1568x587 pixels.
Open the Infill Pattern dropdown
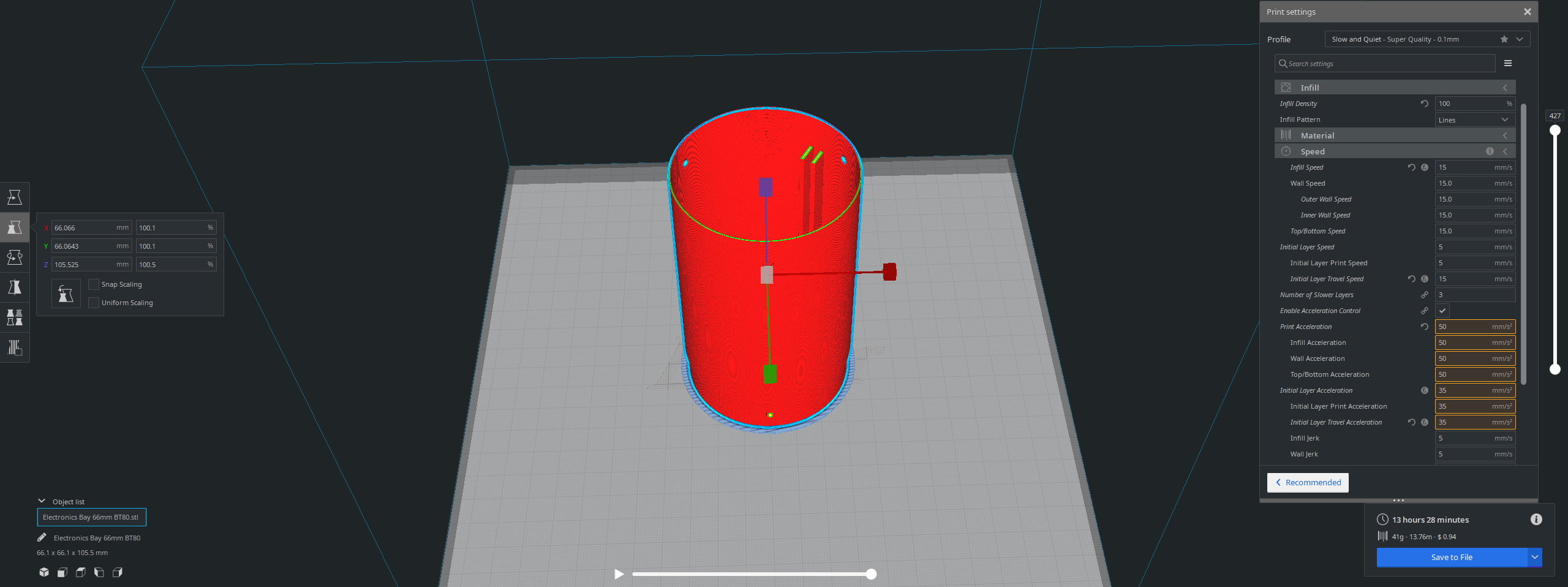1475,120
